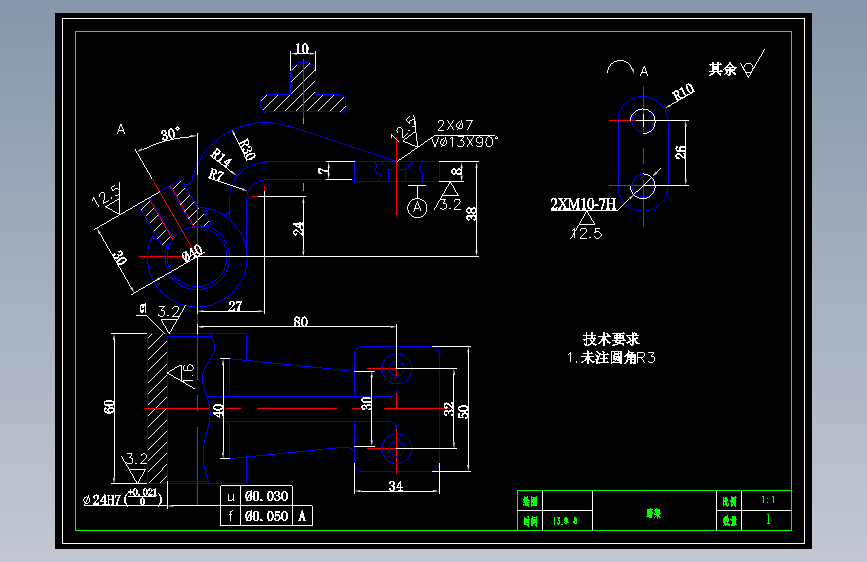
Task: Click the "3.2" roughness beside datum A
Action: point(451,205)
